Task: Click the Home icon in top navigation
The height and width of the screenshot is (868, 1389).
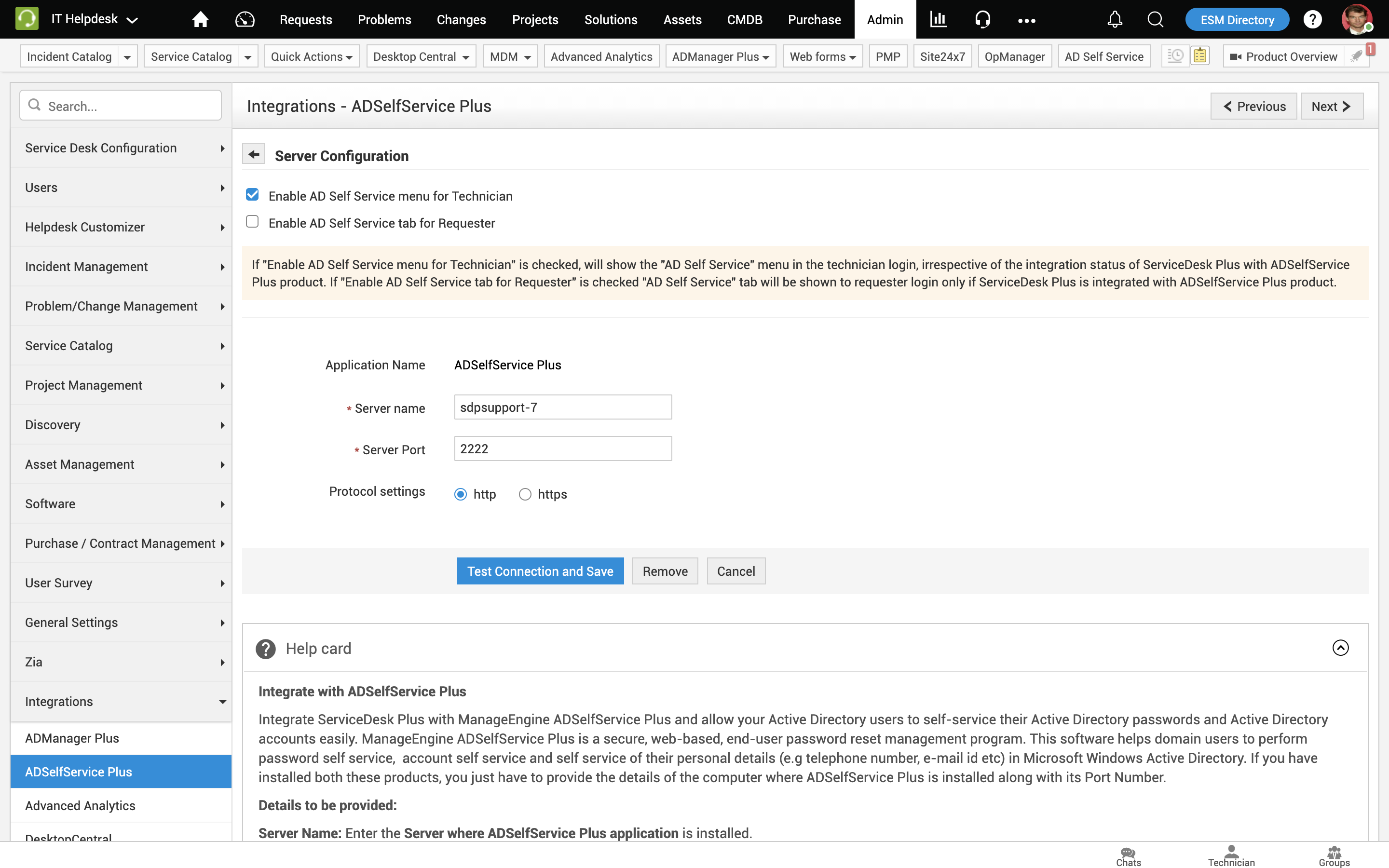Action: pyautogui.click(x=200, y=19)
